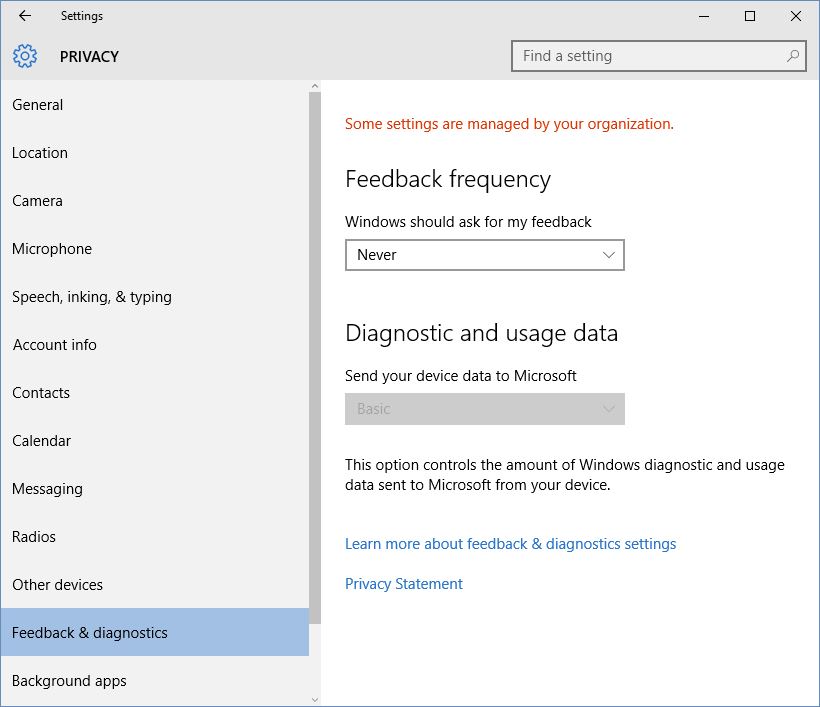Open Microphone privacy settings
The image size is (820, 707).
point(51,248)
